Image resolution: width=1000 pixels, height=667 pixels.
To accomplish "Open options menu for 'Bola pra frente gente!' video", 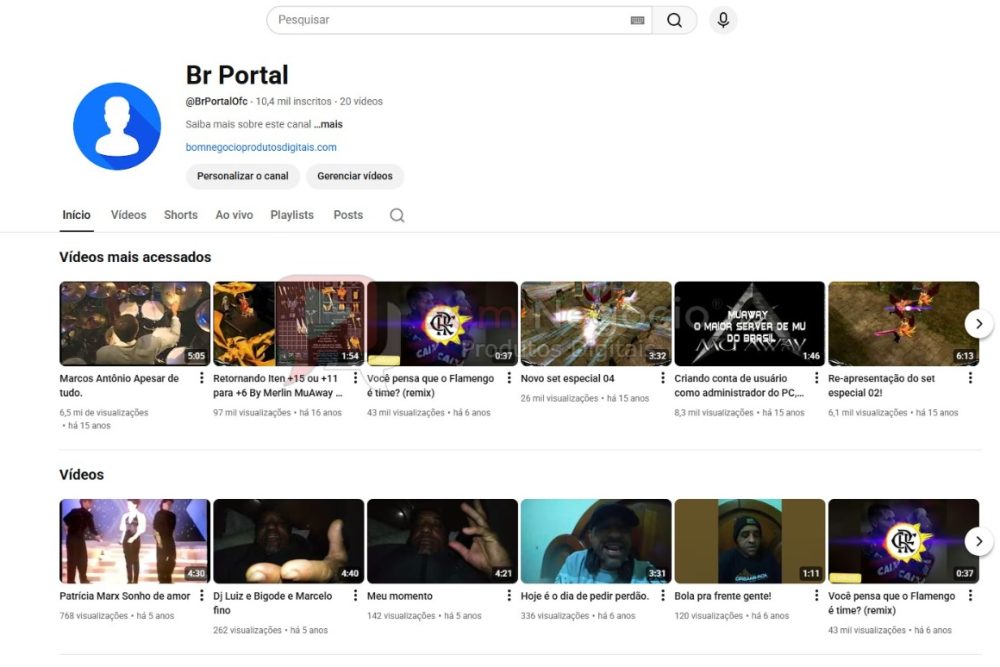I will click(816, 595).
